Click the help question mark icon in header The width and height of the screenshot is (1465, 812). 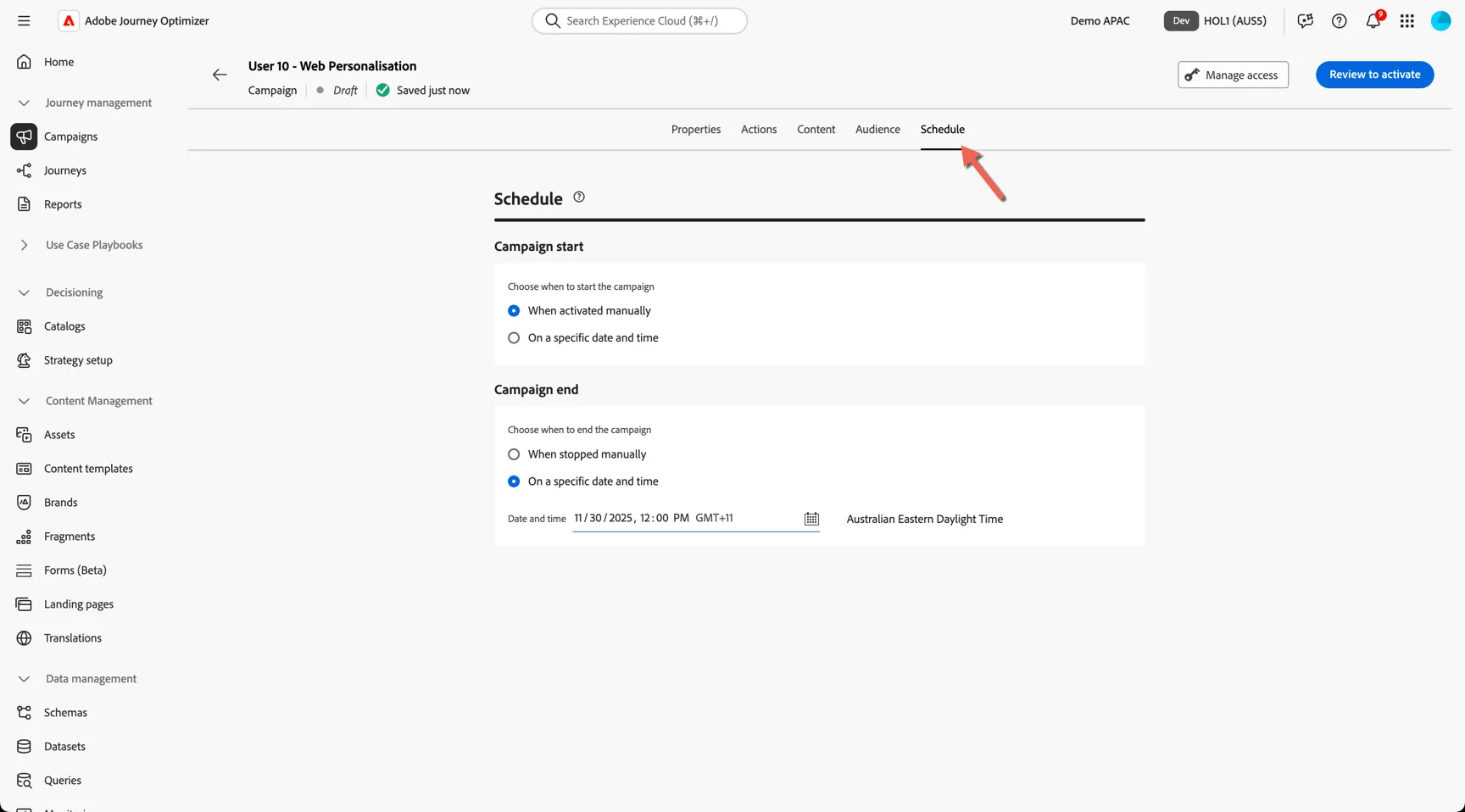tap(1339, 21)
